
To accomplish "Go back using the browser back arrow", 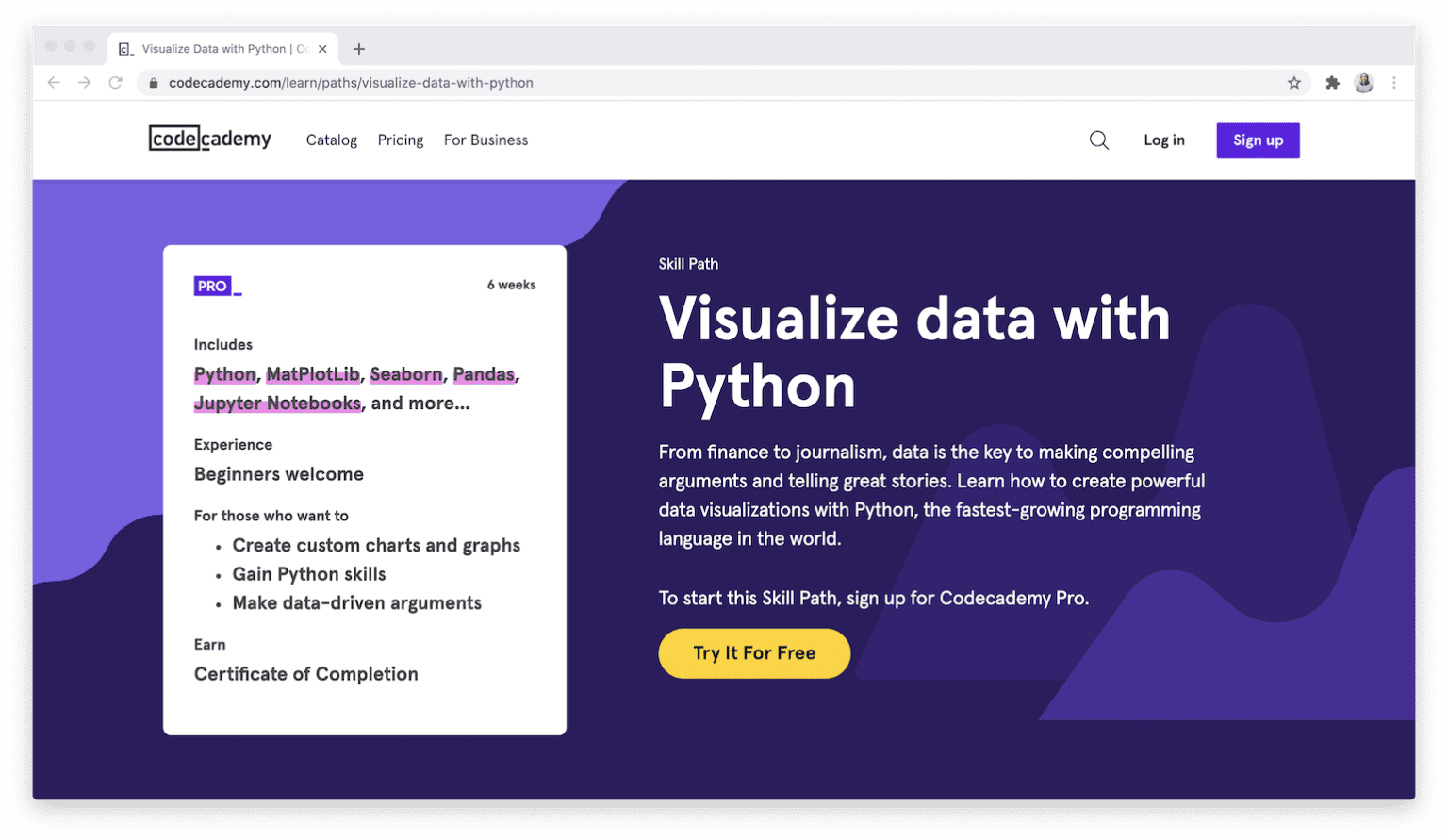I will pyautogui.click(x=54, y=83).
